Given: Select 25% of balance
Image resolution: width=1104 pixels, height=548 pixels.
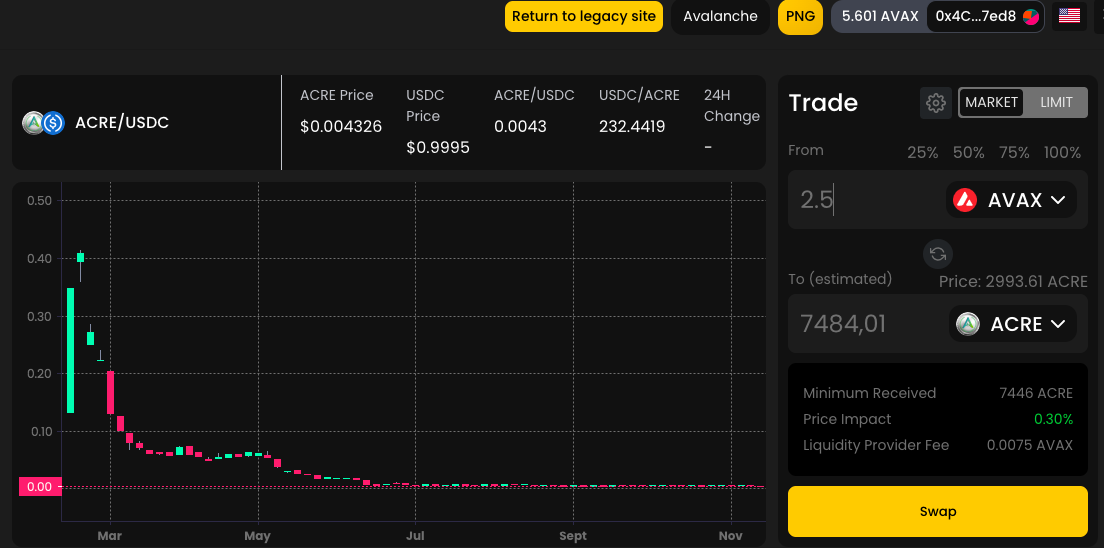Looking at the screenshot, I should (x=922, y=153).
